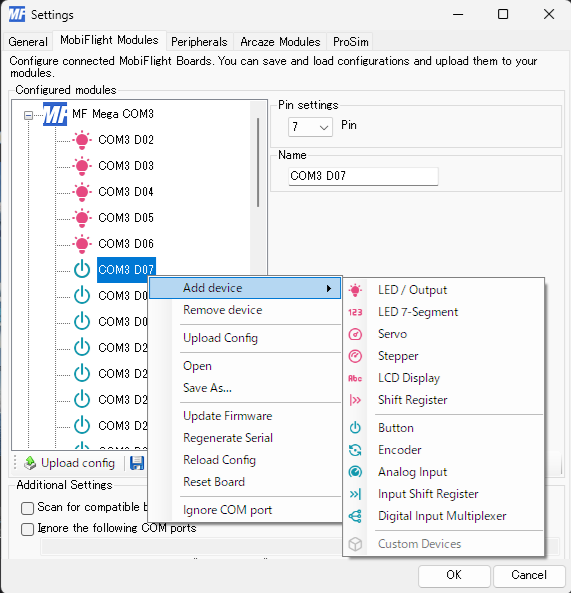Click the Custom Devices cube icon

355,544
